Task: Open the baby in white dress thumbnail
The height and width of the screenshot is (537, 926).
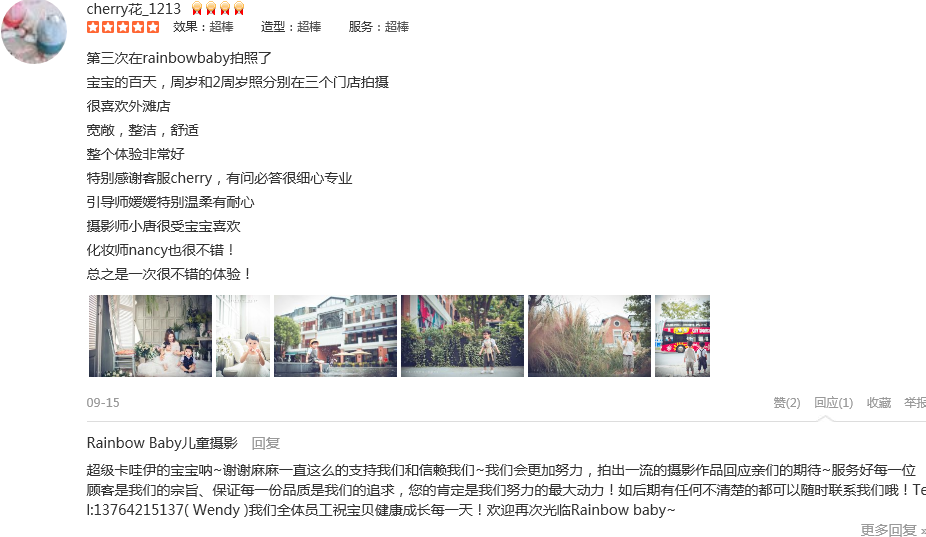Action: pos(243,336)
